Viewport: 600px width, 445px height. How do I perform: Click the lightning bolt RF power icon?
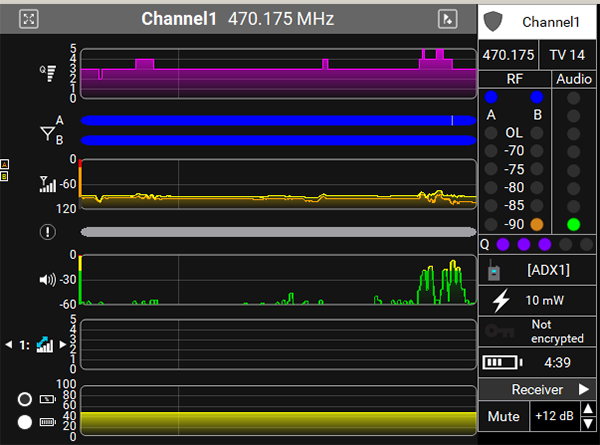[501, 300]
